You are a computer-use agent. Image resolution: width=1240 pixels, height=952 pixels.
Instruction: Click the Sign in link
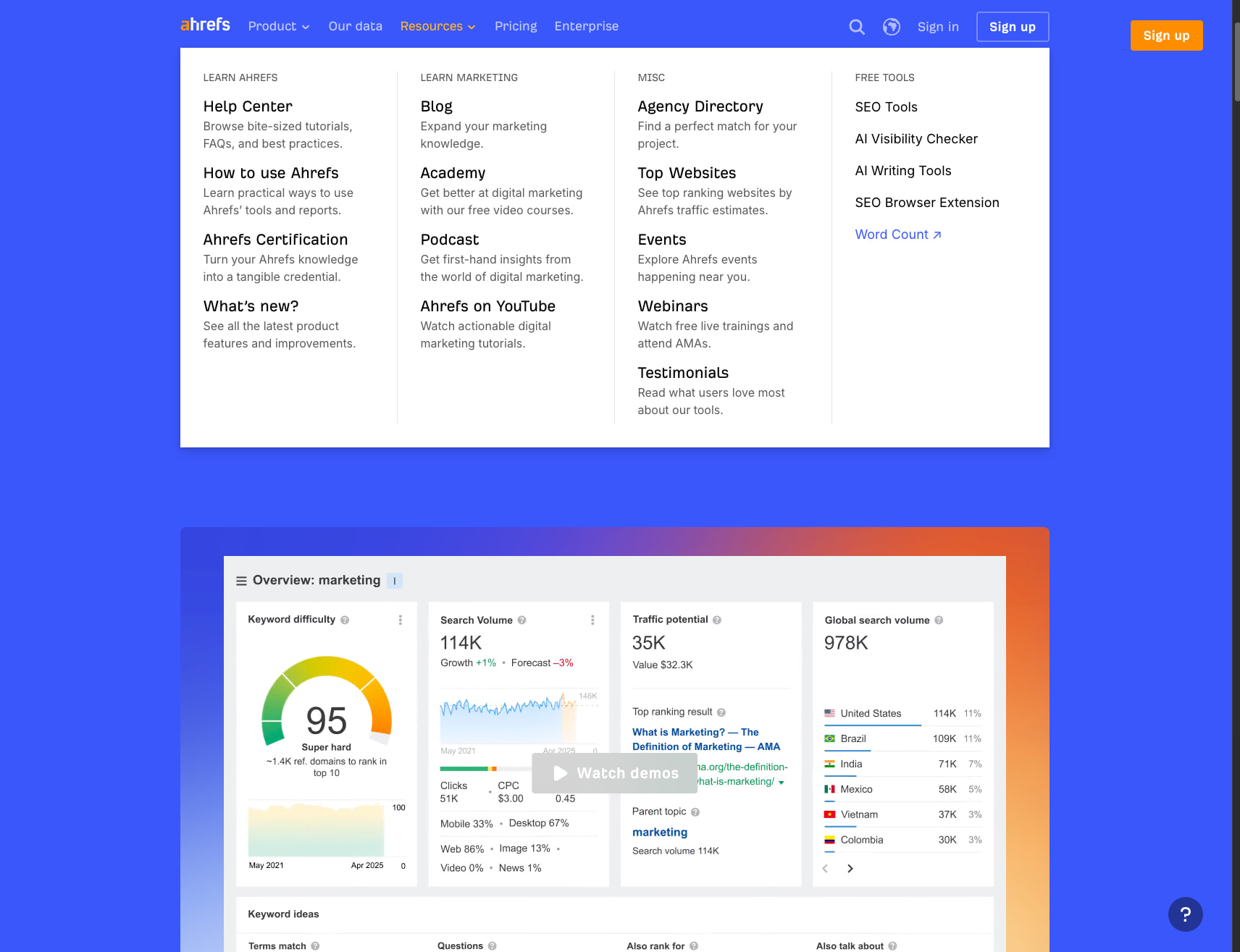[x=938, y=27]
